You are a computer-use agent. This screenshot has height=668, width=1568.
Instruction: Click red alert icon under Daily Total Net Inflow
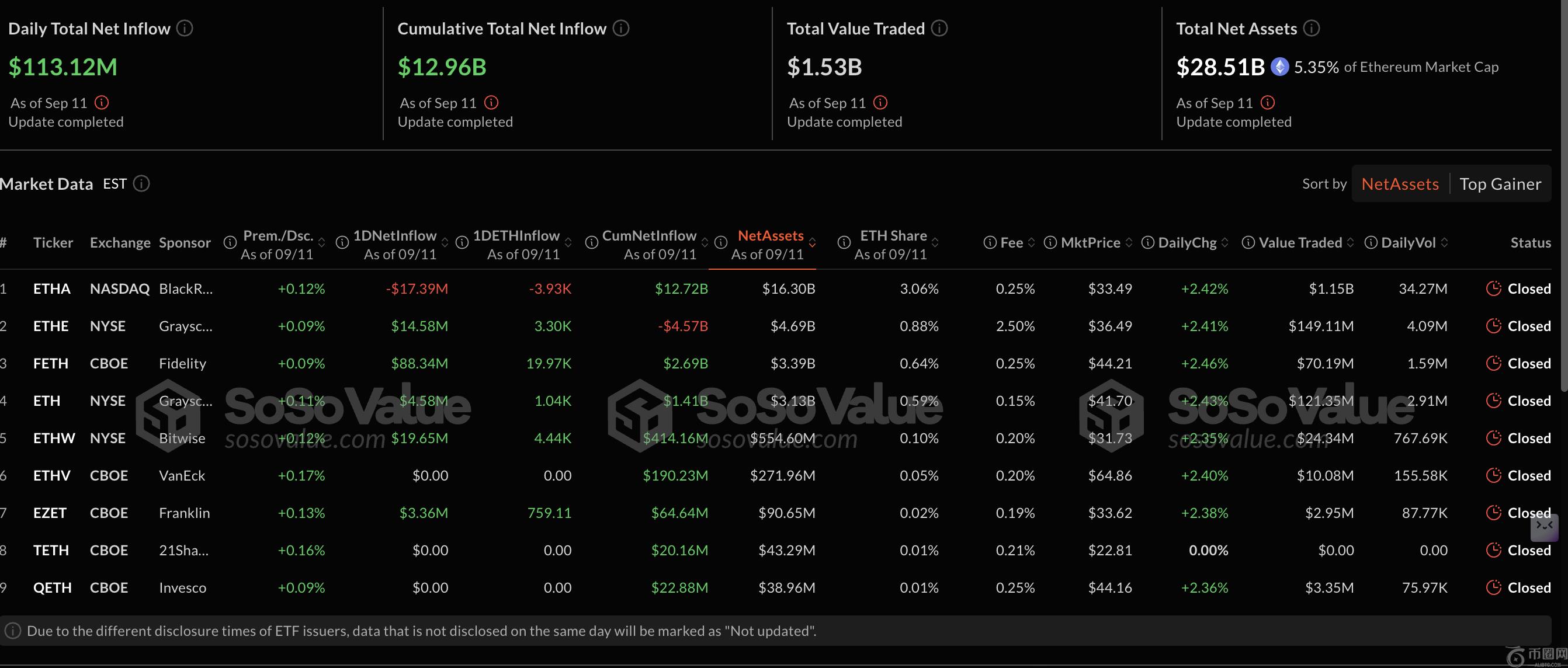coord(102,103)
